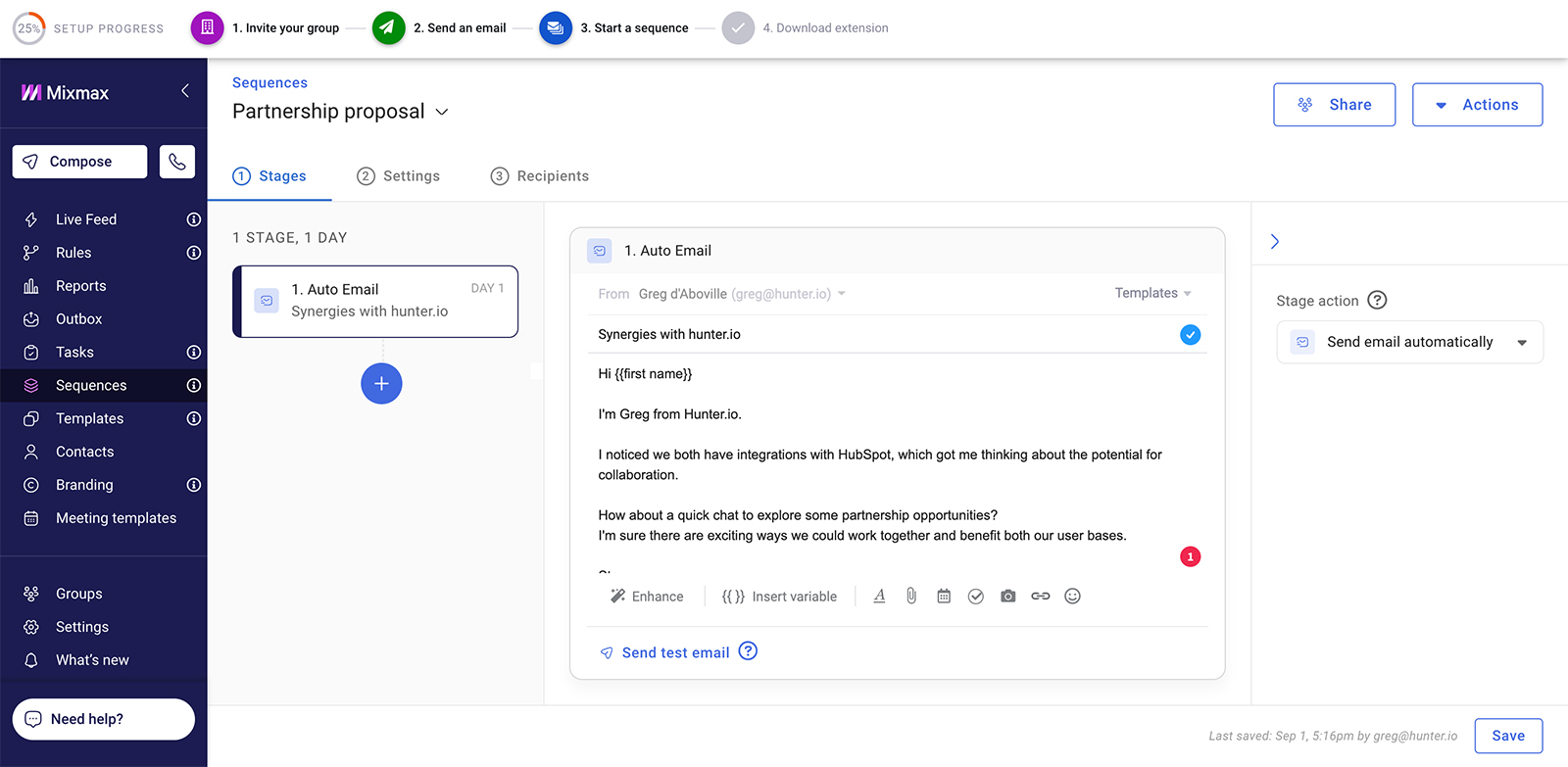The height and width of the screenshot is (767, 1568).
Task: Click the Share button
Action: pyautogui.click(x=1334, y=105)
